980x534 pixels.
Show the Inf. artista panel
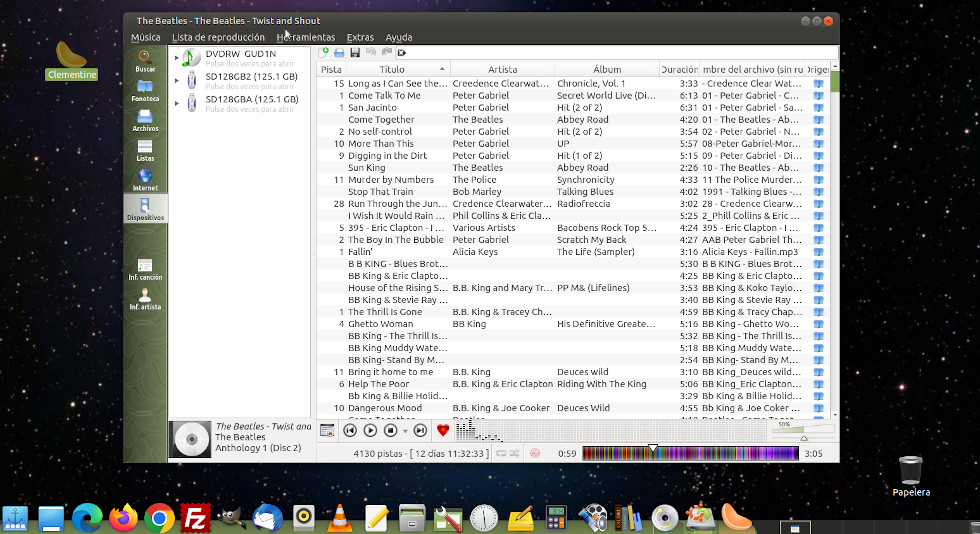tap(145, 299)
